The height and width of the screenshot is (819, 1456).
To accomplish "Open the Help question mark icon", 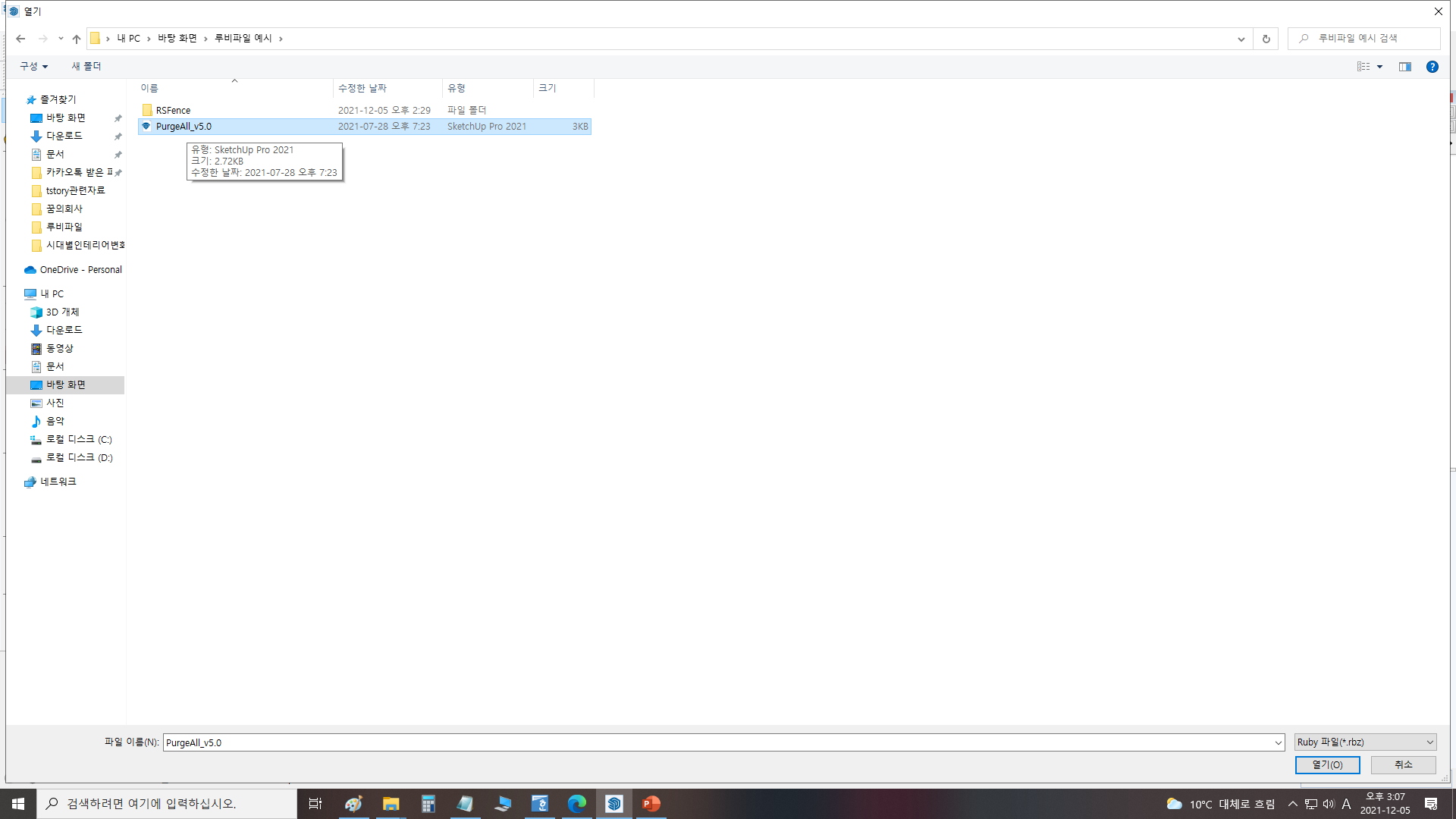I will tap(1432, 67).
